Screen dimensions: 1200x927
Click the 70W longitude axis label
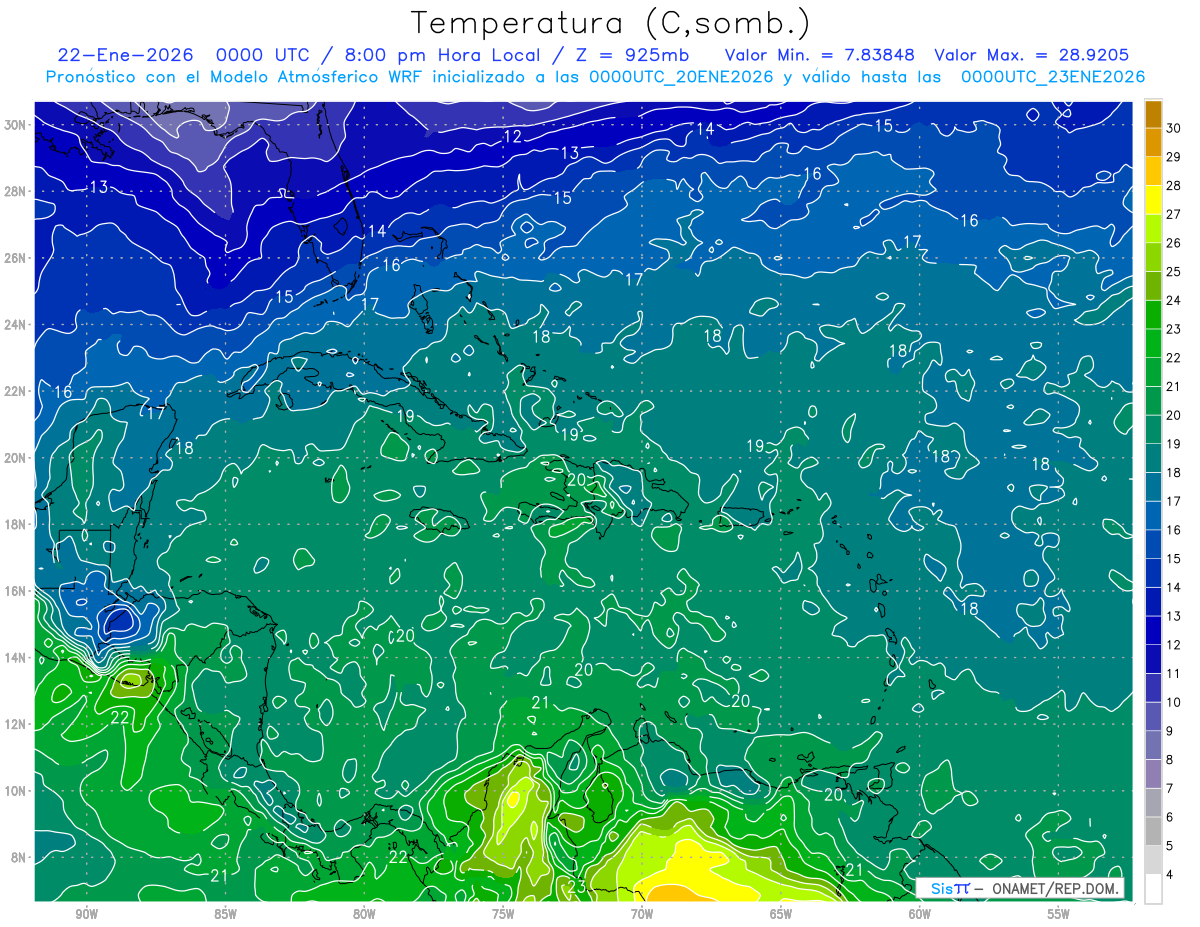pos(642,914)
